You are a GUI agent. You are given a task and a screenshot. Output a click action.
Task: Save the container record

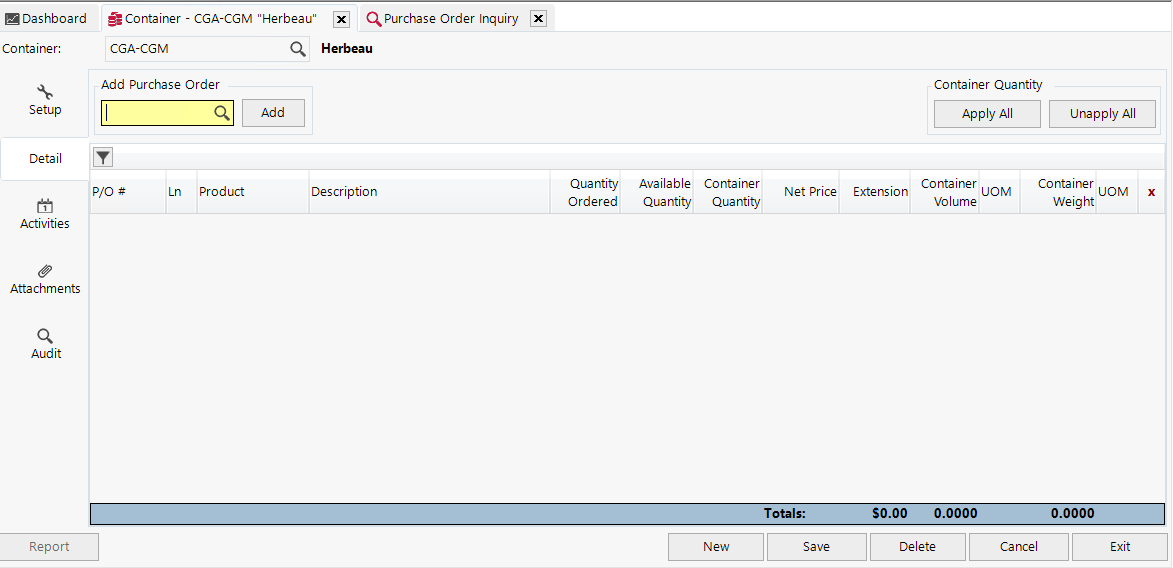point(816,547)
